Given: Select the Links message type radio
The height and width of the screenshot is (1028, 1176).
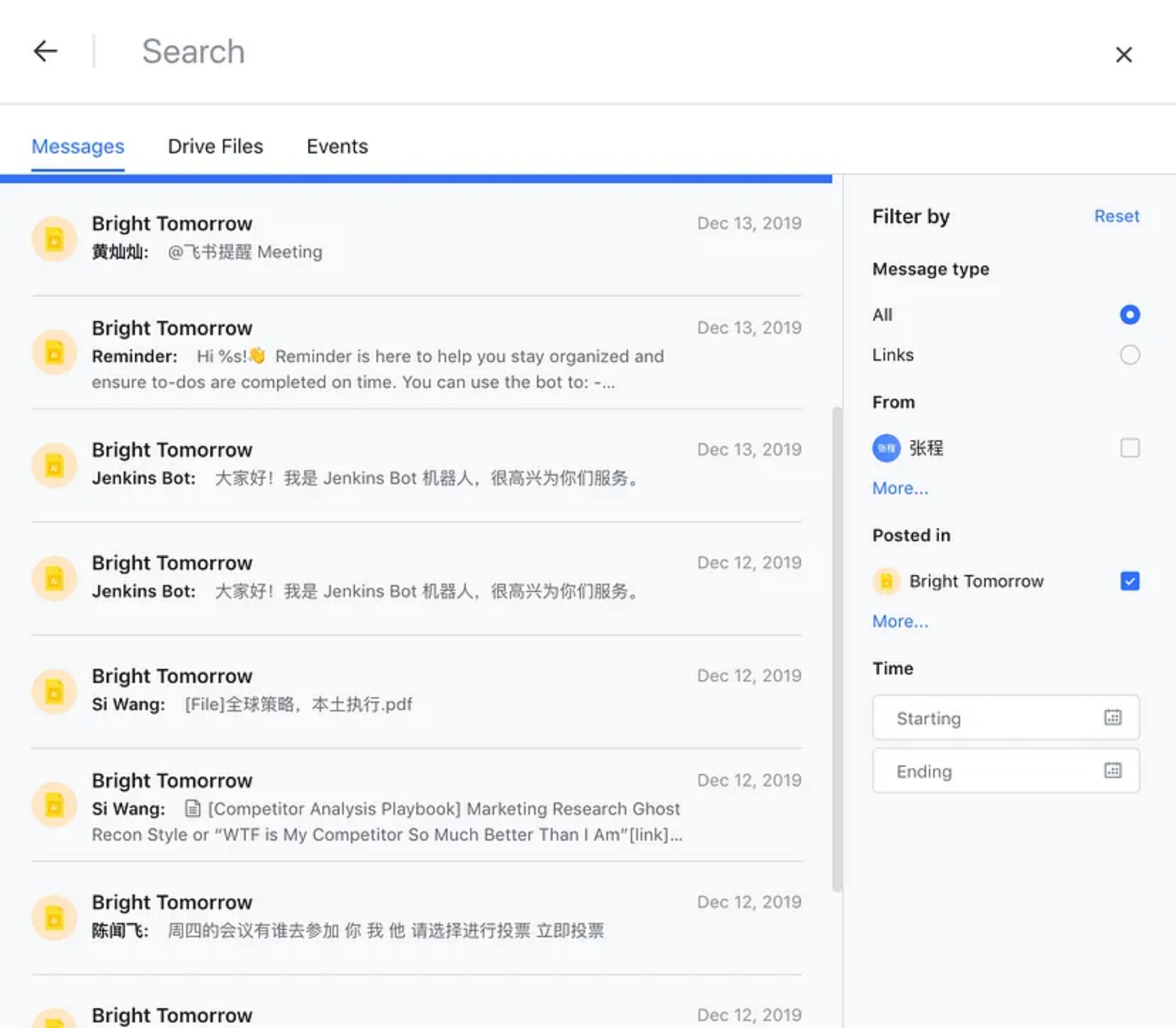Looking at the screenshot, I should point(1129,355).
